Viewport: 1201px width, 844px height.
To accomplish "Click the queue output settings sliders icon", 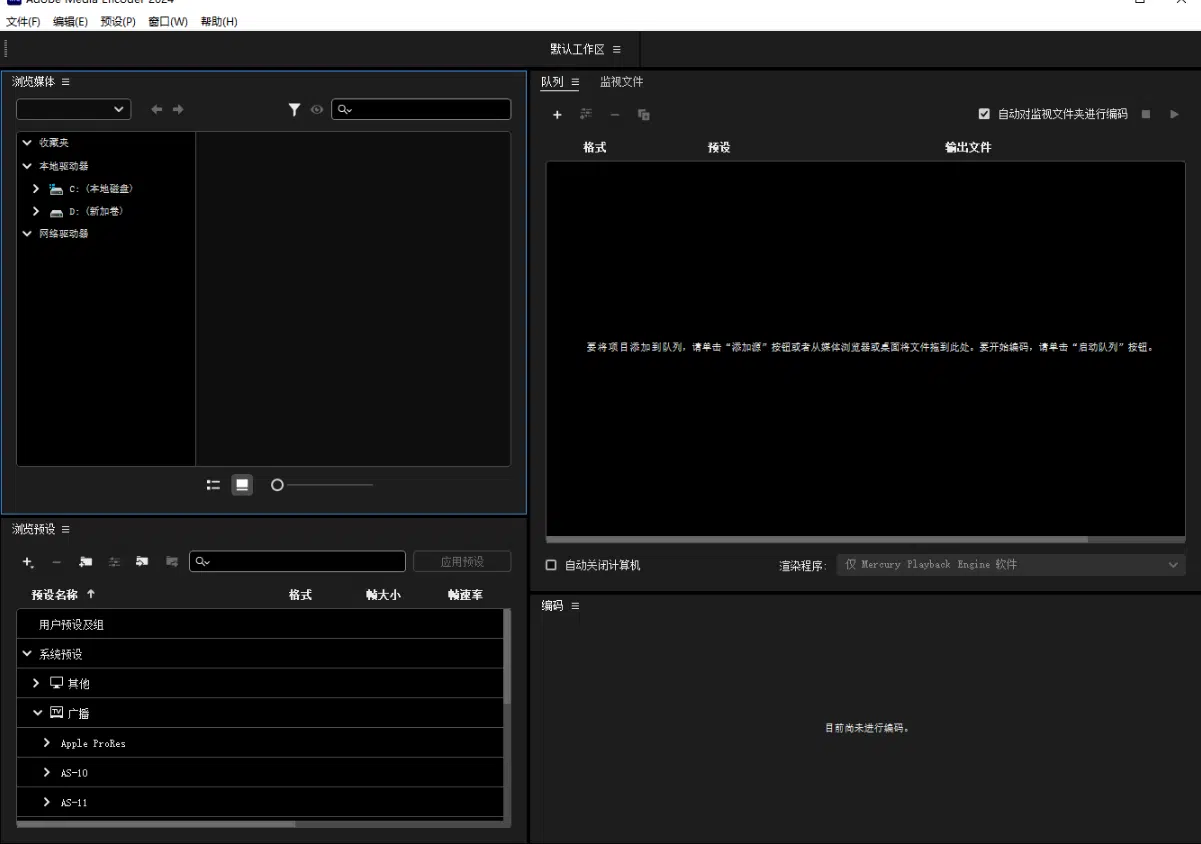I will point(587,115).
